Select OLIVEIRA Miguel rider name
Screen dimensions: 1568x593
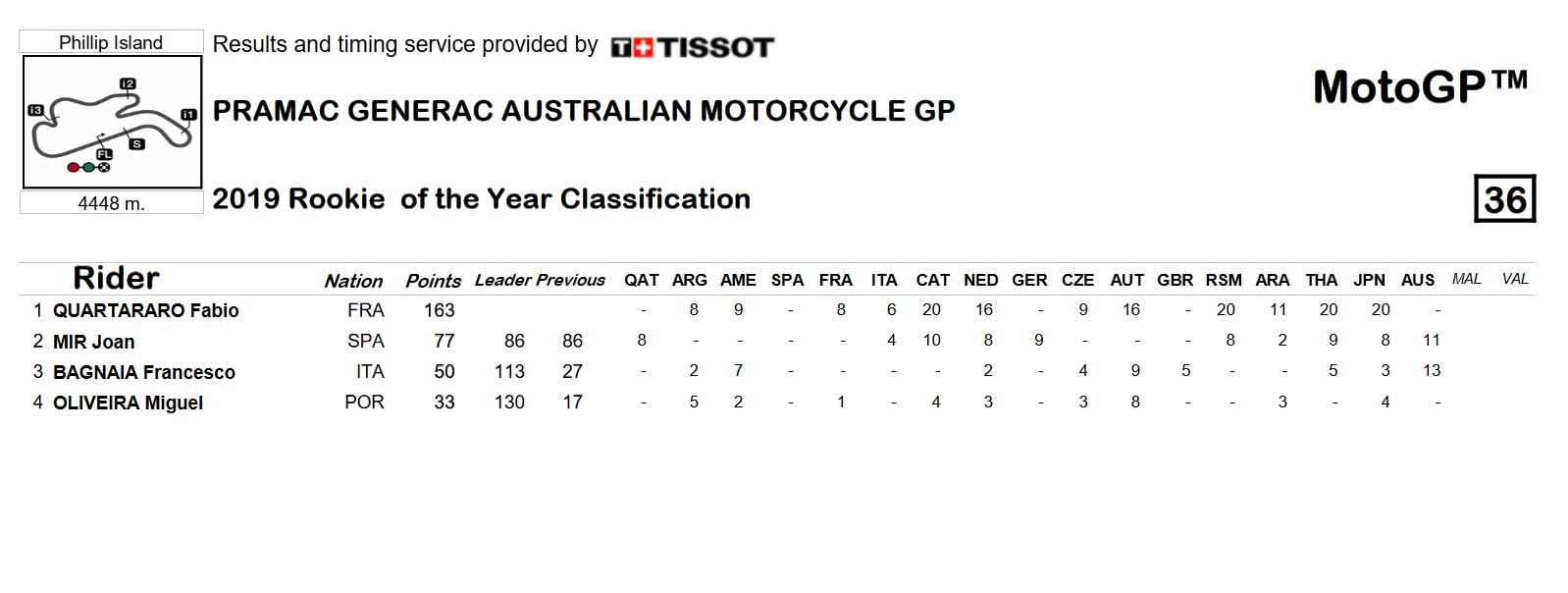click(x=129, y=403)
